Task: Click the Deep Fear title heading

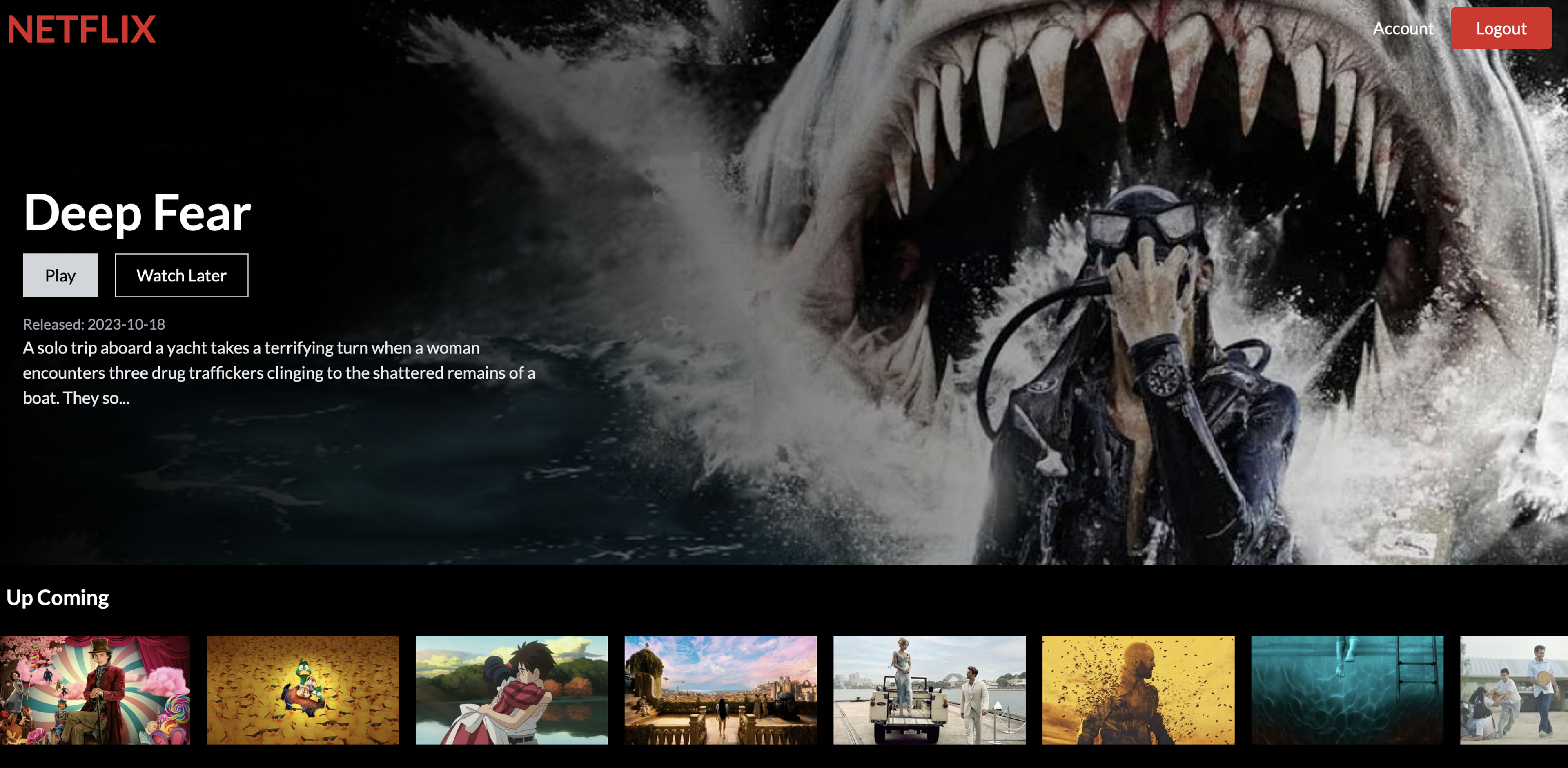Action: coord(137,212)
